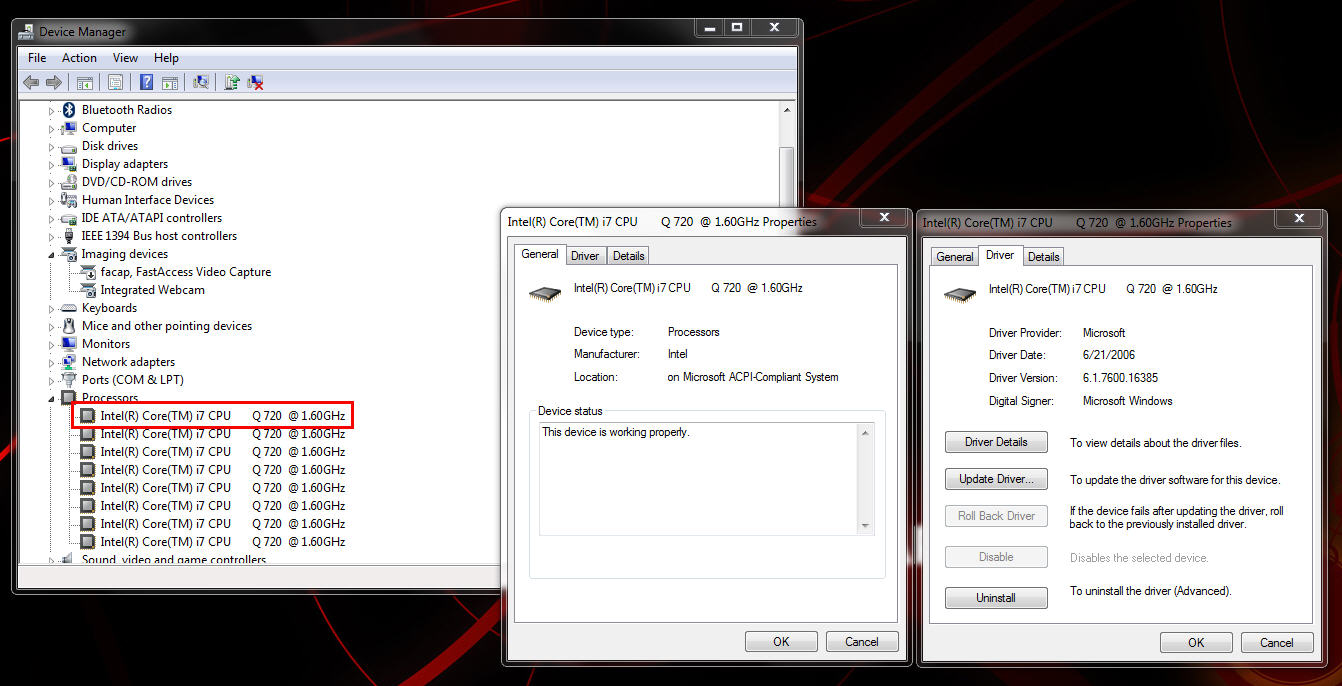This screenshot has height=686, width=1342.
Task: Toggle the Show/Hide Console Tree toolbar icon
Action: [85, 82]
